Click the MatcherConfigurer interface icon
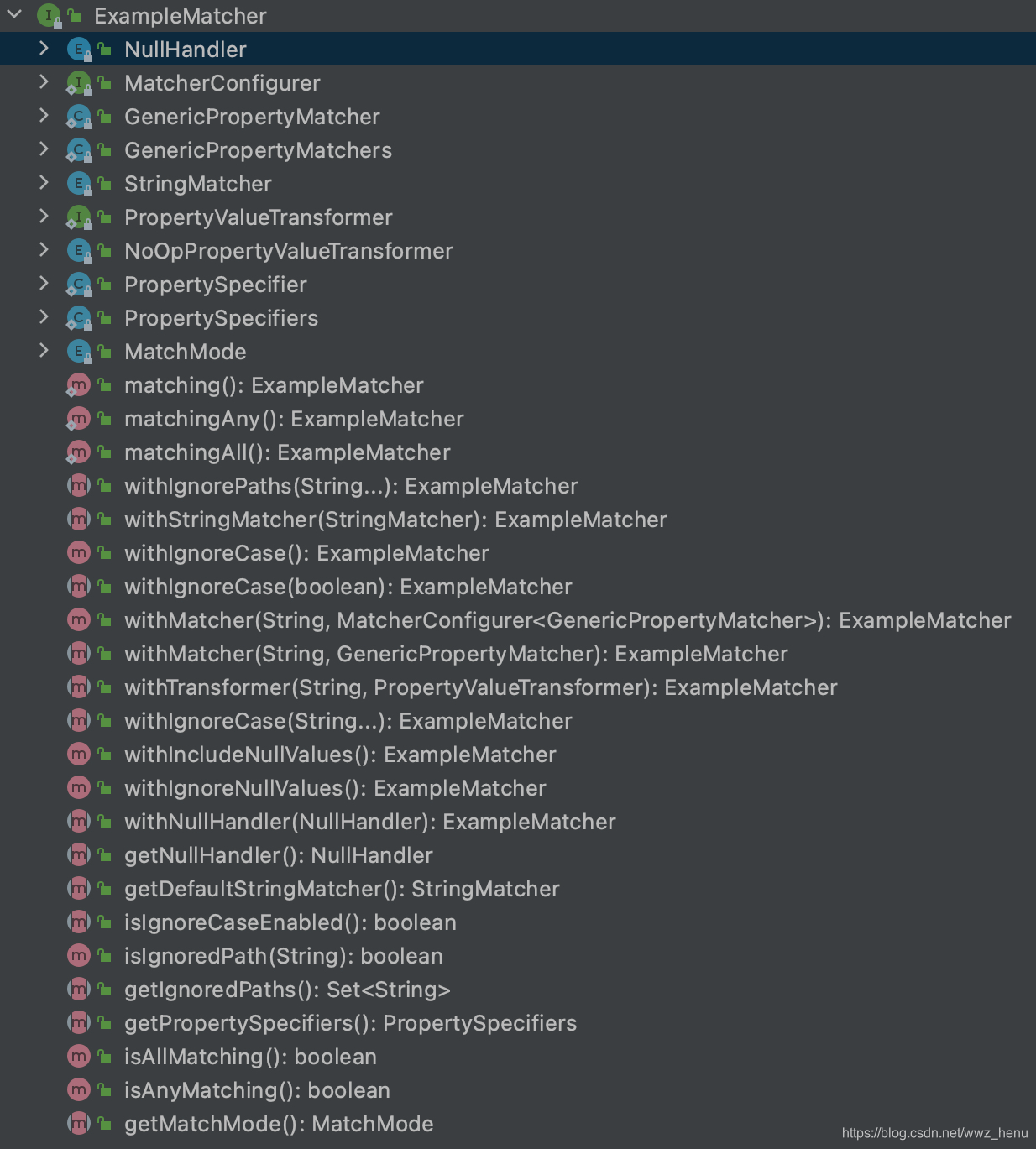Viewport: 1036px width, 1149px height. (x=79, y=82)
